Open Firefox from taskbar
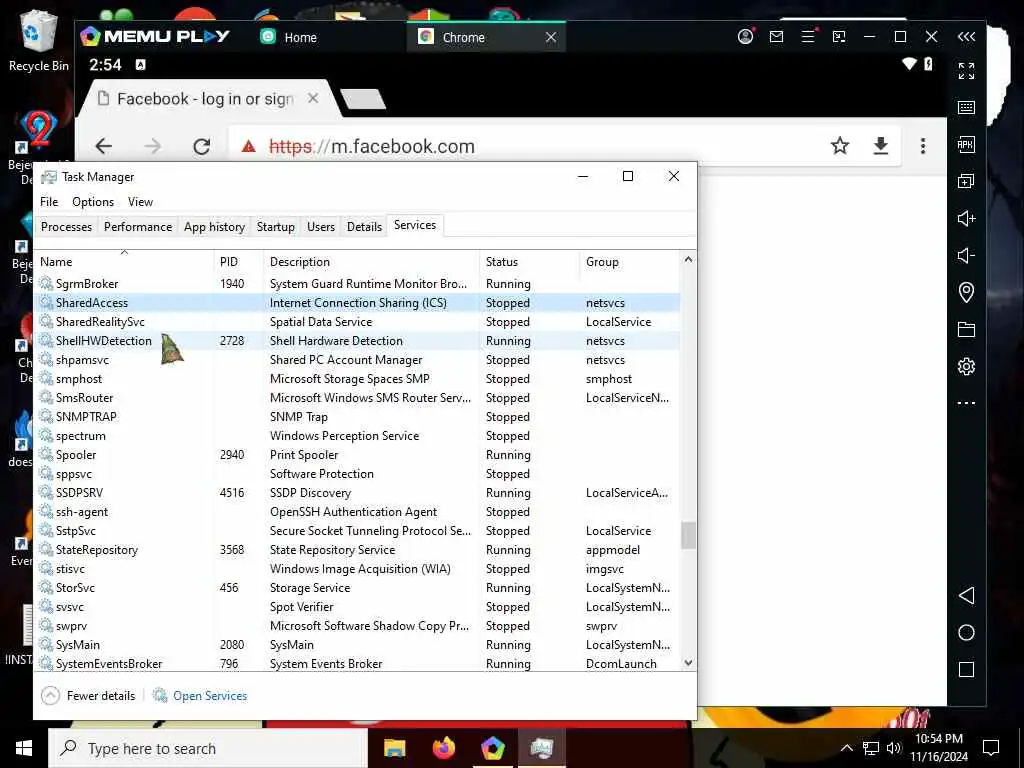This screenshot has height=768, width=1024. [x=444, y=748]
